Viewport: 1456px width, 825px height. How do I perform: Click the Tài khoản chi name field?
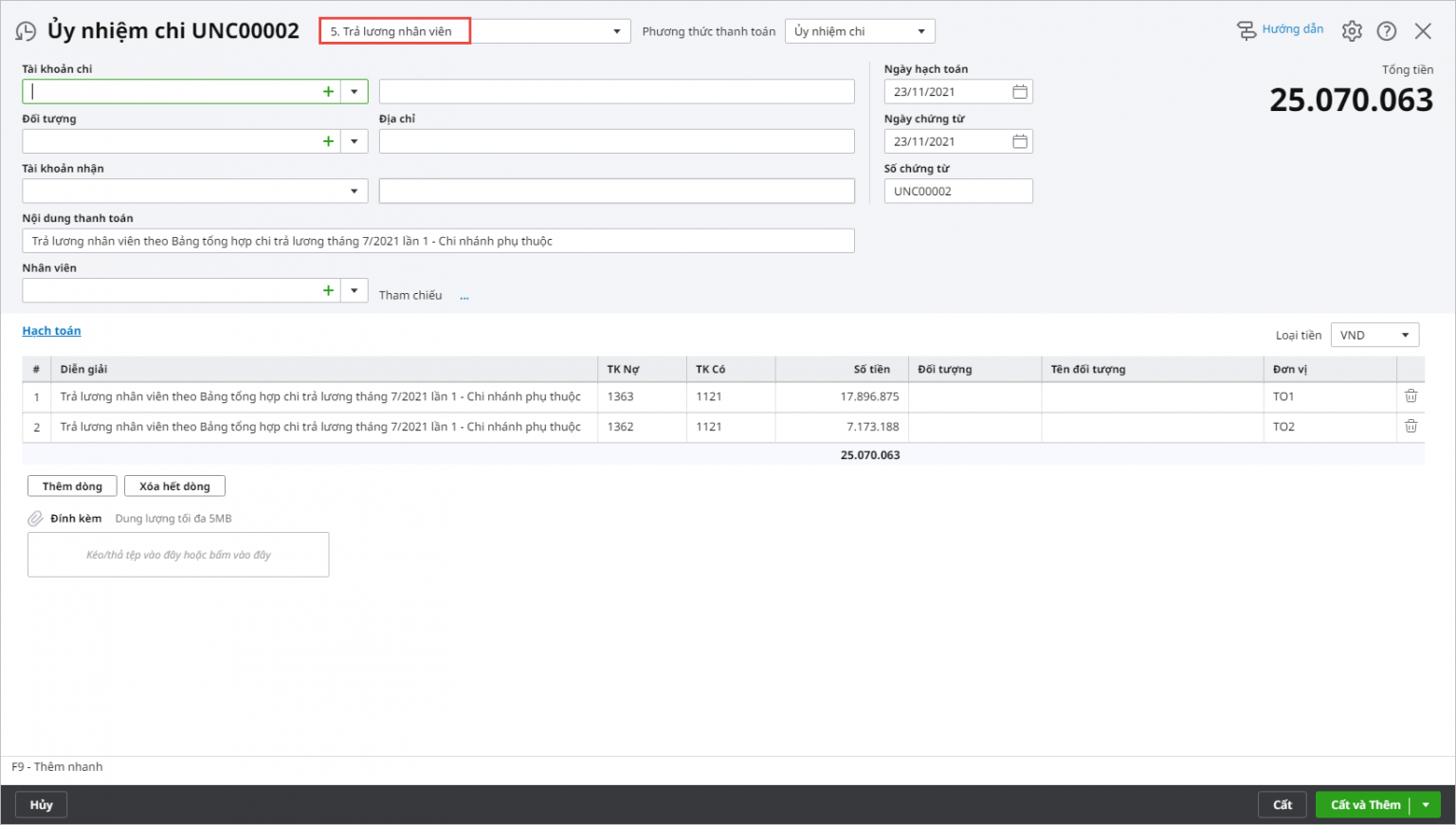click(x=616, y=92)
